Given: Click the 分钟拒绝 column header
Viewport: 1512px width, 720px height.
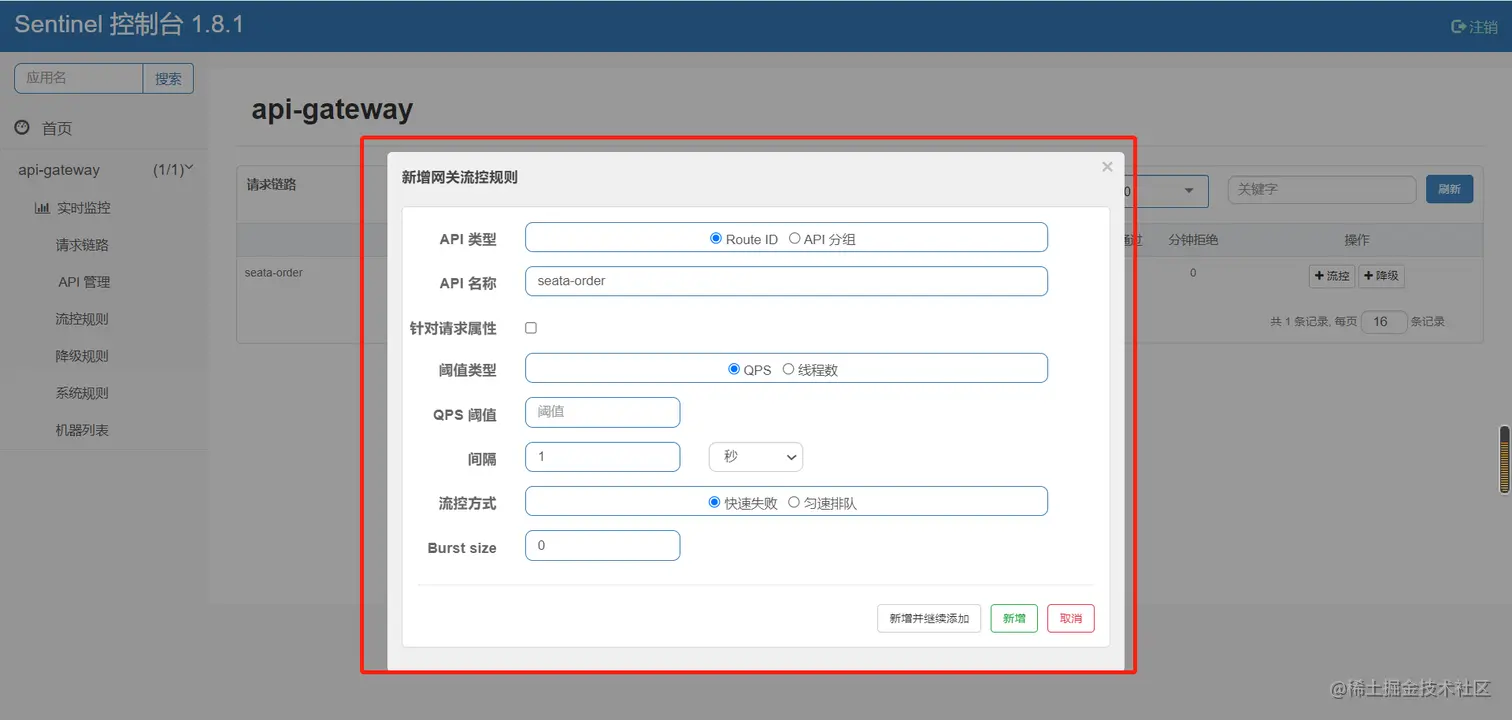Looking at the screenshot, I should [x=1193, y=240].
